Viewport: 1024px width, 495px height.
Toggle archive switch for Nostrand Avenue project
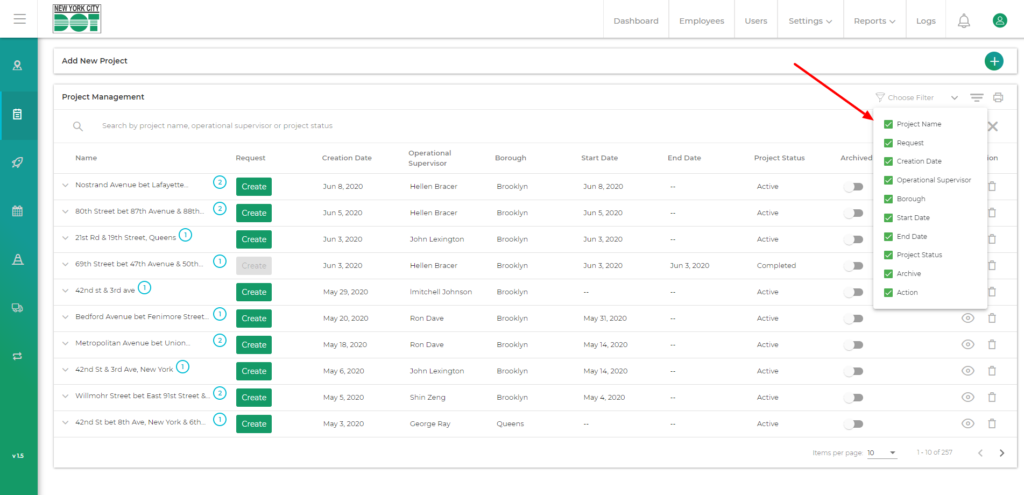click(x=853, y=186)
